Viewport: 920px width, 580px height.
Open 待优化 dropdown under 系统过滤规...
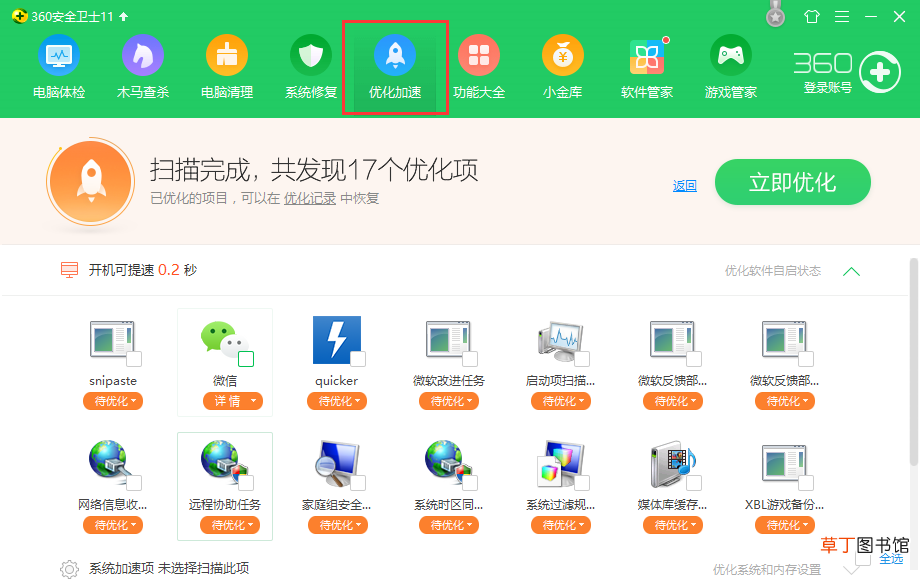point(561,525)
